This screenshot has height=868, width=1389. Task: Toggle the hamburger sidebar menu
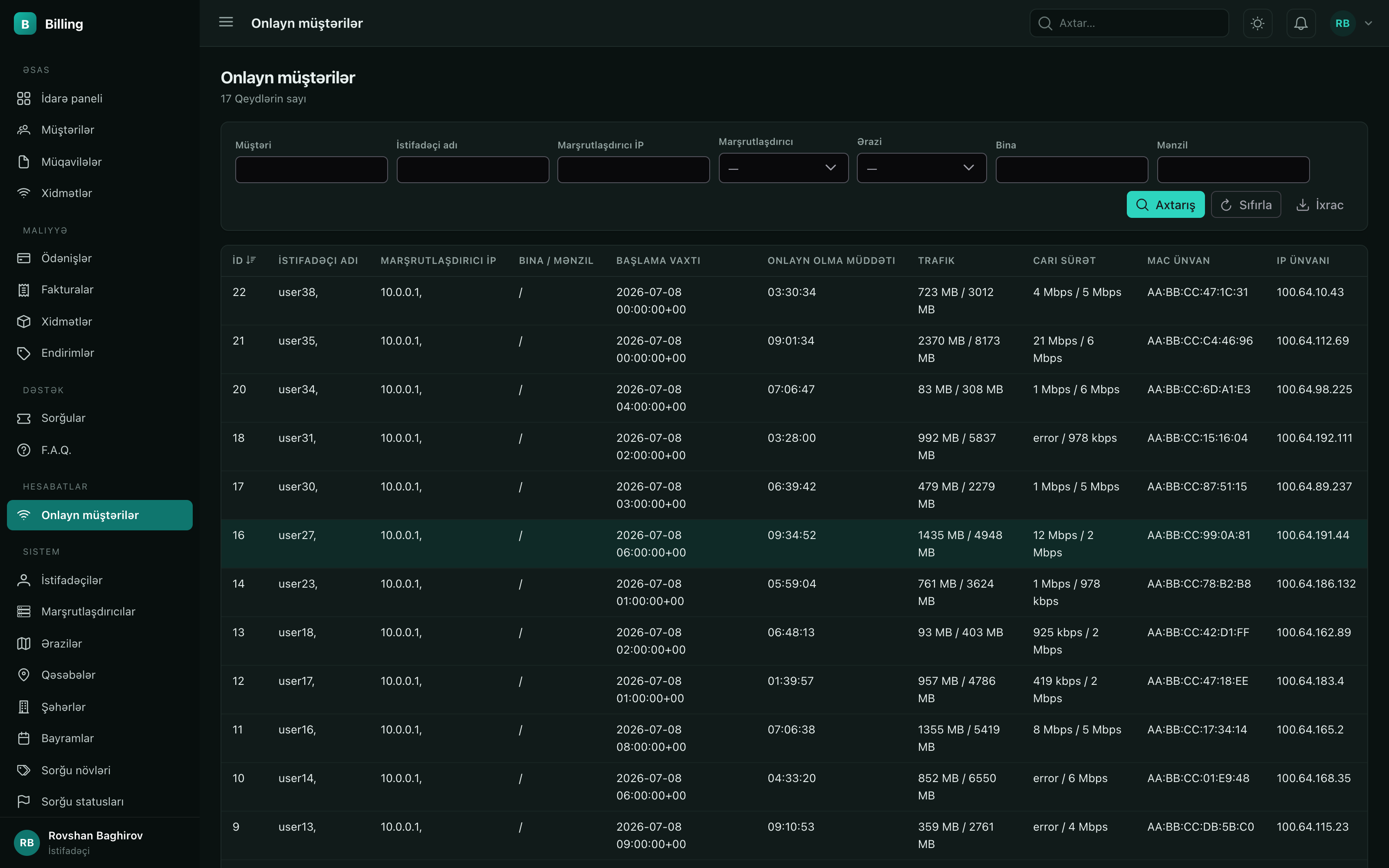click(226, 23)
